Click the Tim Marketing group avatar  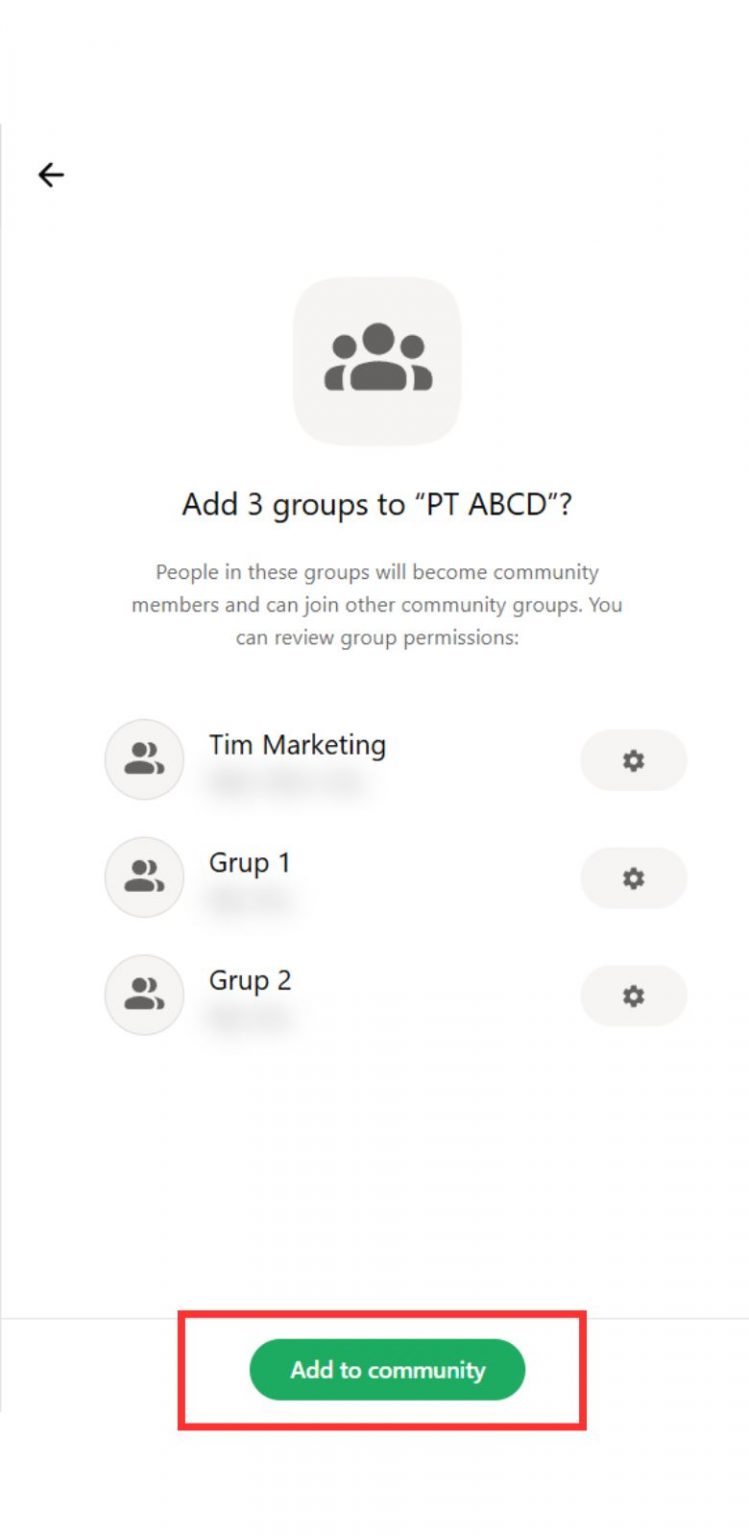coord(144,760)
